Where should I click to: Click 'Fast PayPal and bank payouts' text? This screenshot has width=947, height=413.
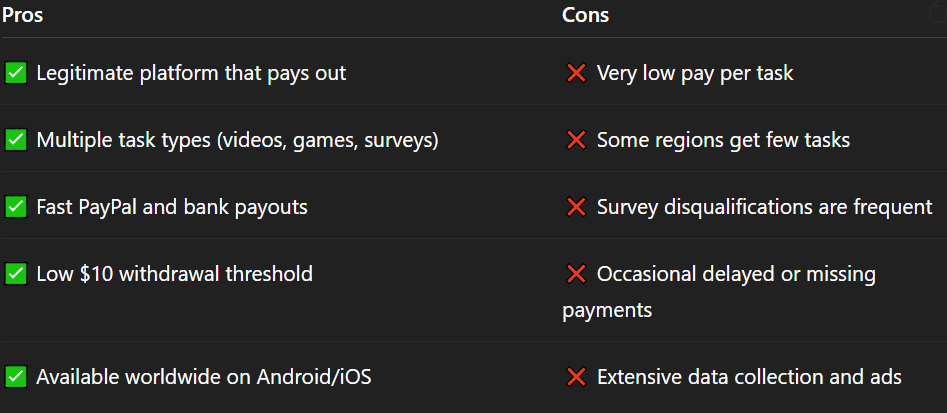(172, 208)
